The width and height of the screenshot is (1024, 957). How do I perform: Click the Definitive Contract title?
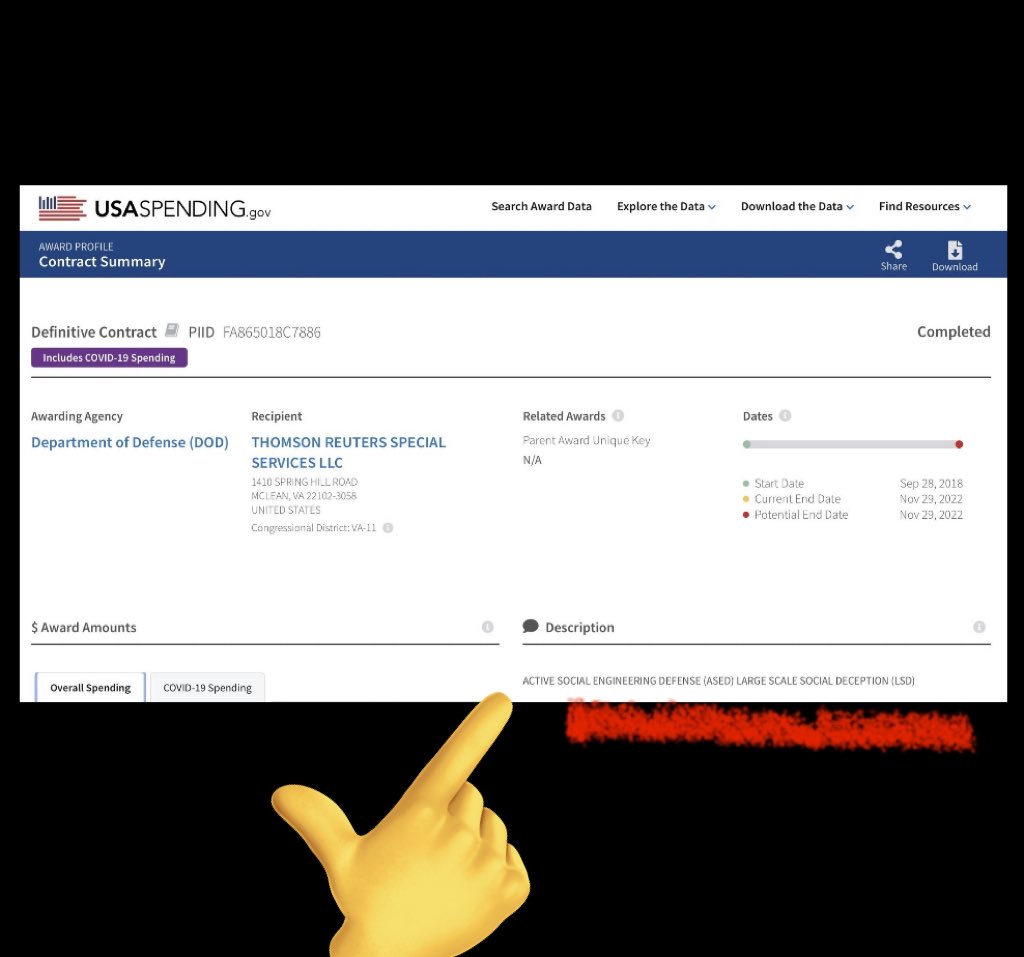pyautogui.click(x=94, y=332)
